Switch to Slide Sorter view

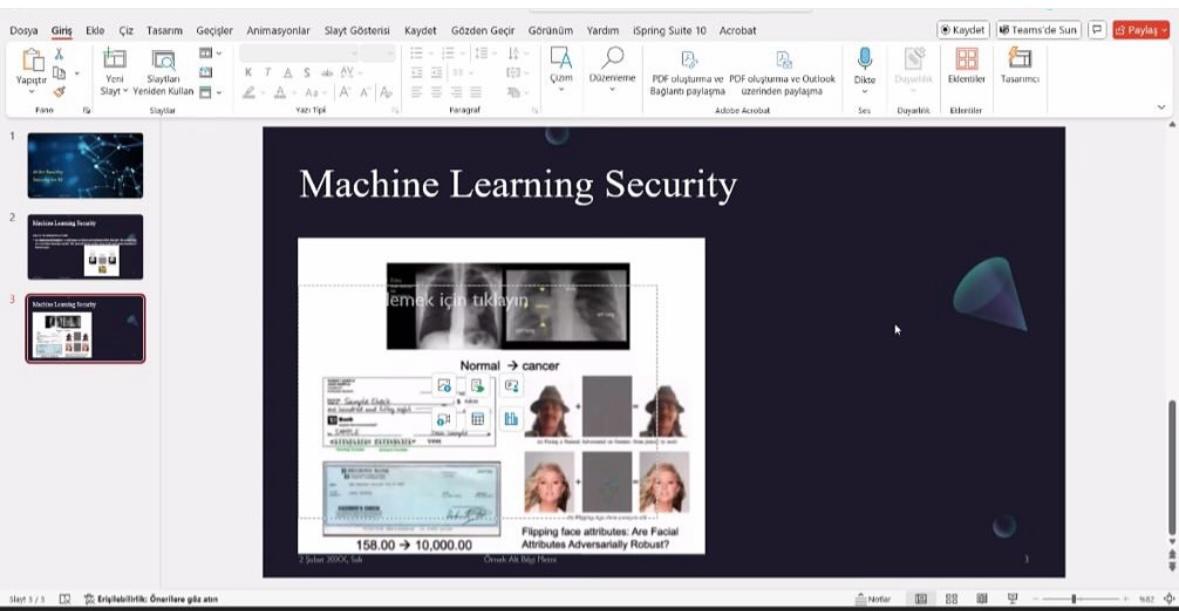point(951,599)
